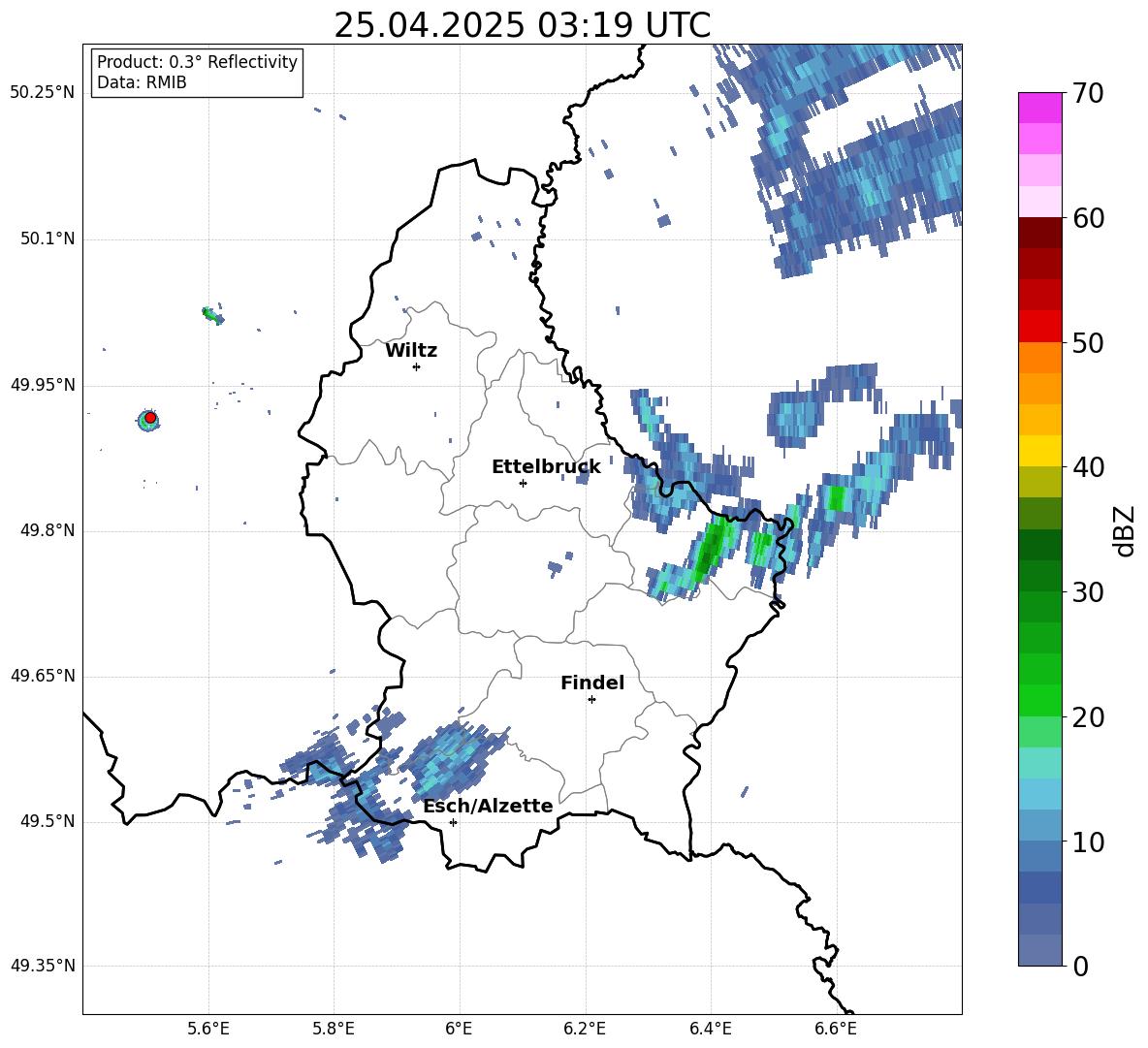
Task: Click the 6.6°E longitude label
Action: [836, 1029]
